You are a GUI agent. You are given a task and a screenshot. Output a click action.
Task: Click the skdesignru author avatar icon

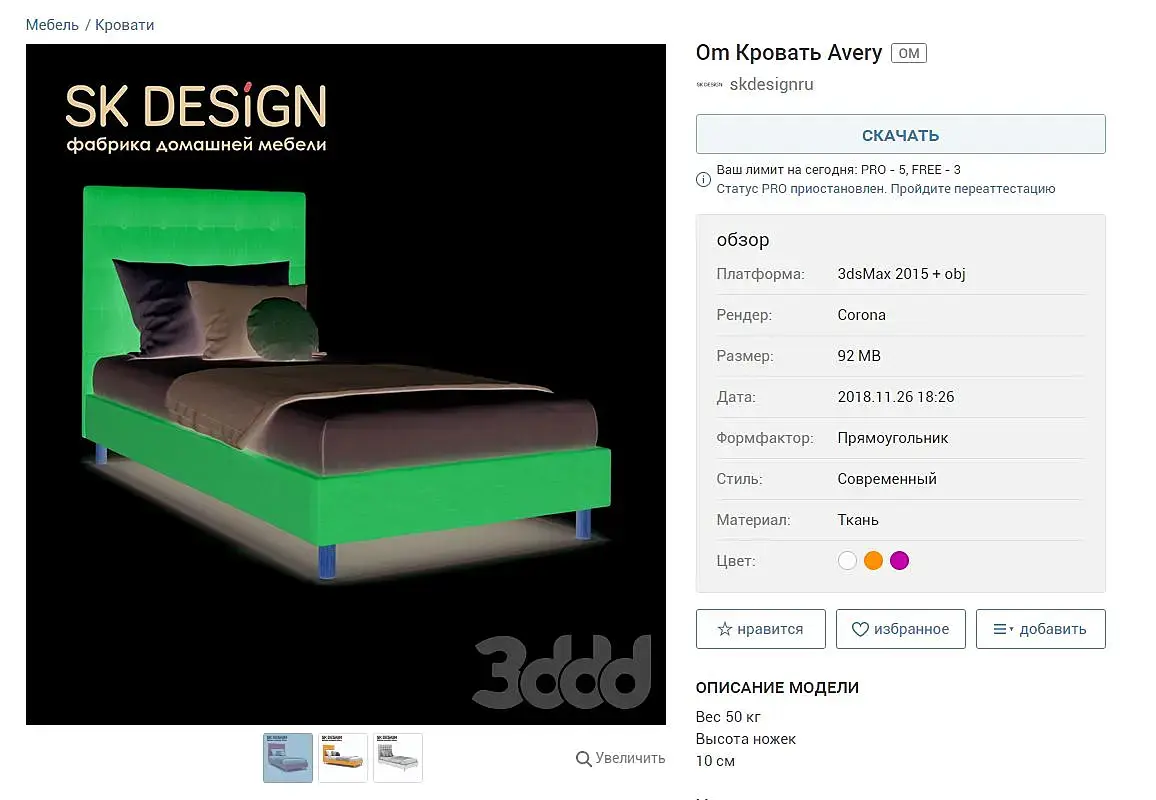click(709, 85)
